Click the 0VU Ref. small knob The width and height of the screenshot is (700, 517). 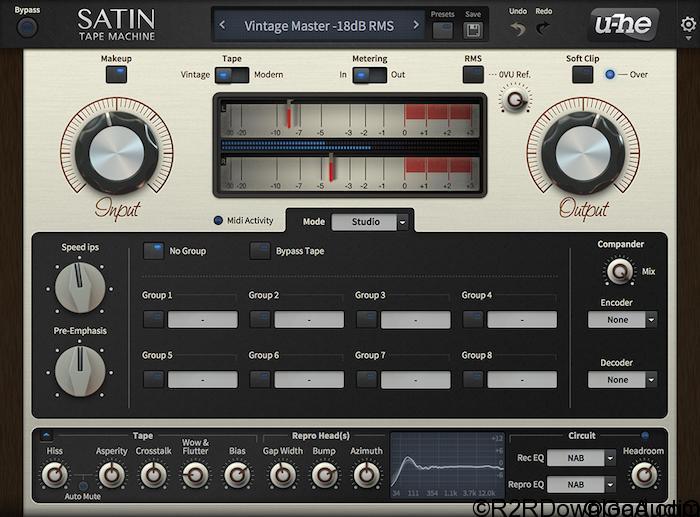click(516, 100)
